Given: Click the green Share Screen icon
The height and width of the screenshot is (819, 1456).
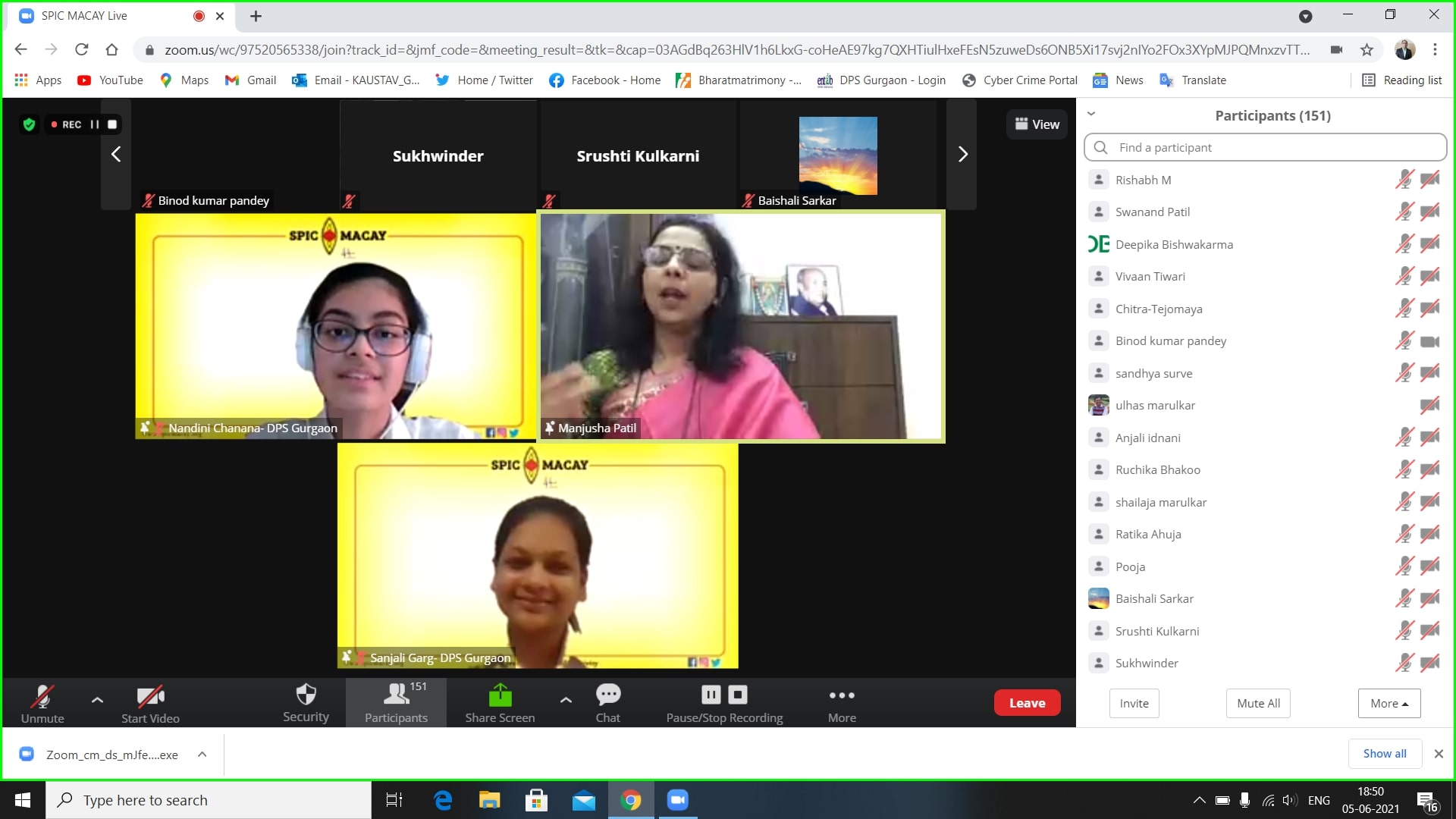Looking at the screenshot, I should [500, 695].
